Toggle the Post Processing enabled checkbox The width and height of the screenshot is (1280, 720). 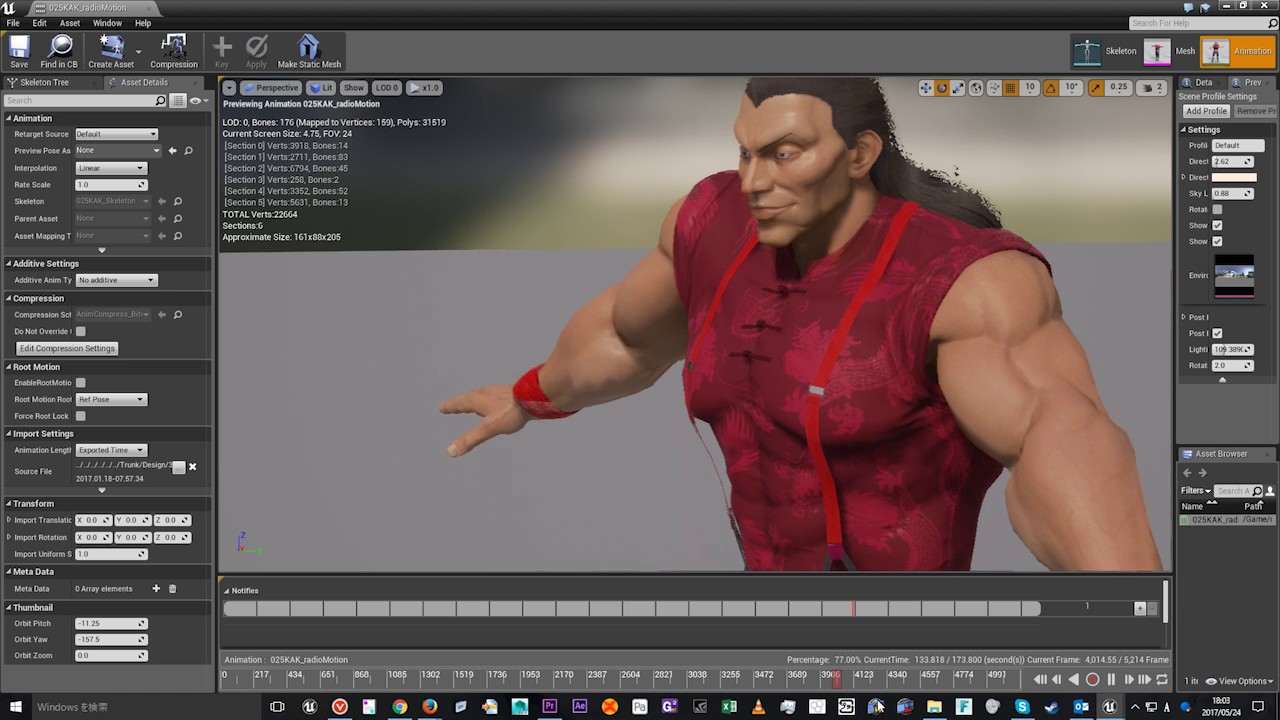tap(1217, 333)
